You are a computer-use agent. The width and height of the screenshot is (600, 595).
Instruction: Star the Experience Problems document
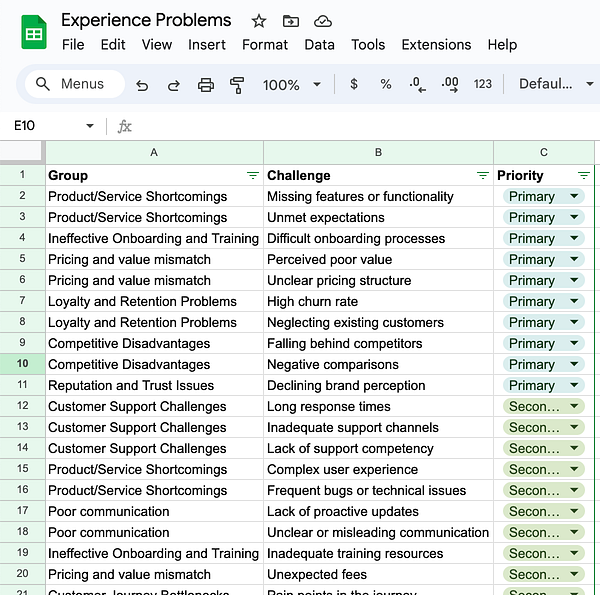click(x=259, y=21)
